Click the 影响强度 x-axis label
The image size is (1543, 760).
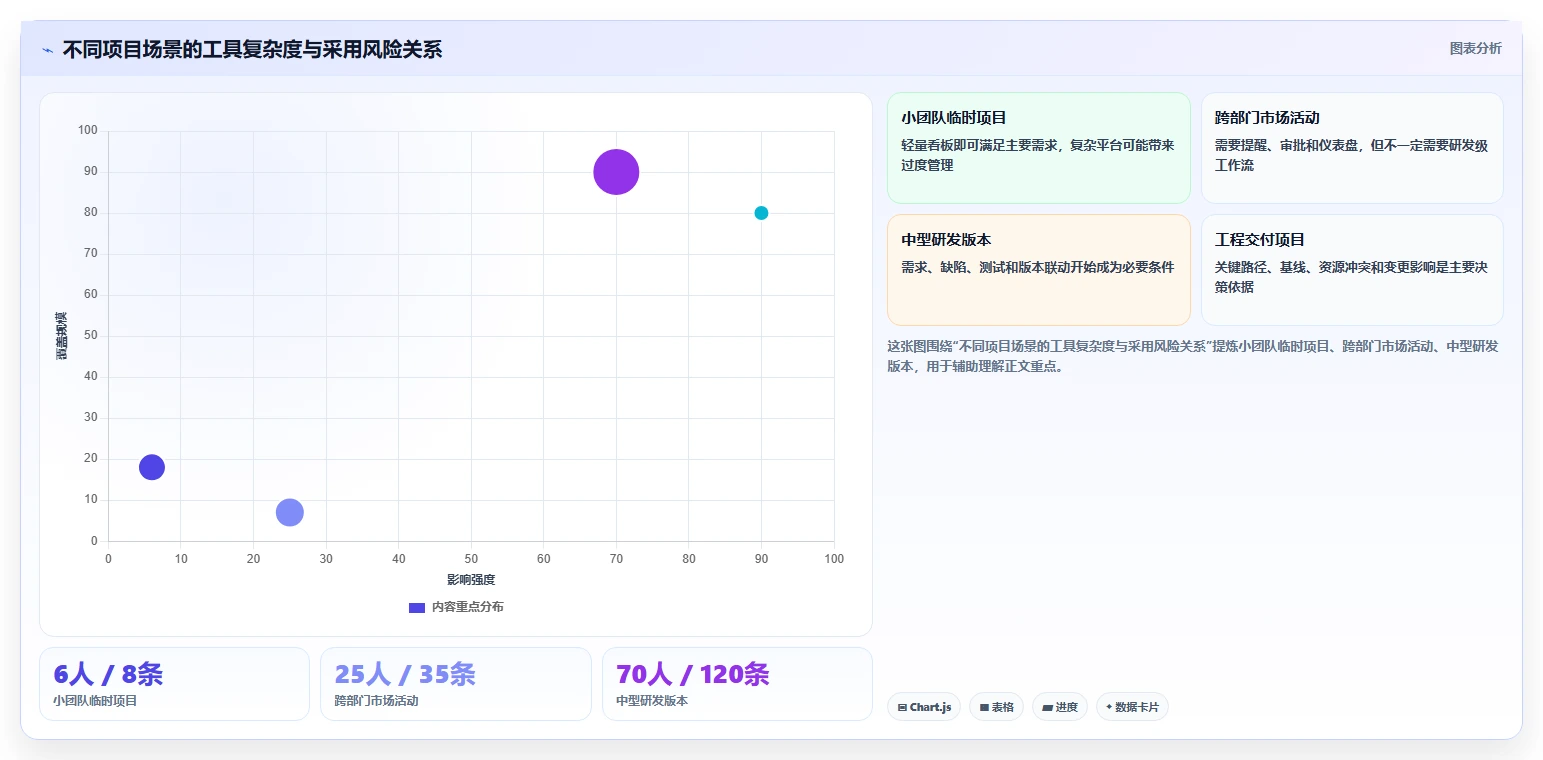(471, 580)
